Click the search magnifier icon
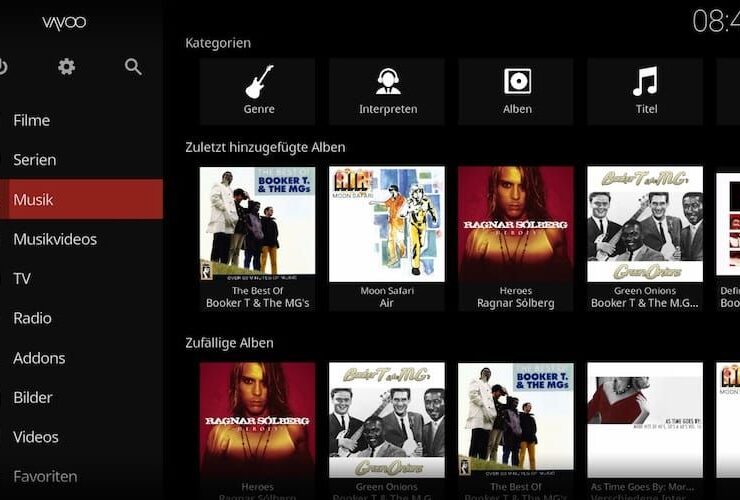Image resolution: width=740 pixels, height=500 pixels. pos(133,67)
